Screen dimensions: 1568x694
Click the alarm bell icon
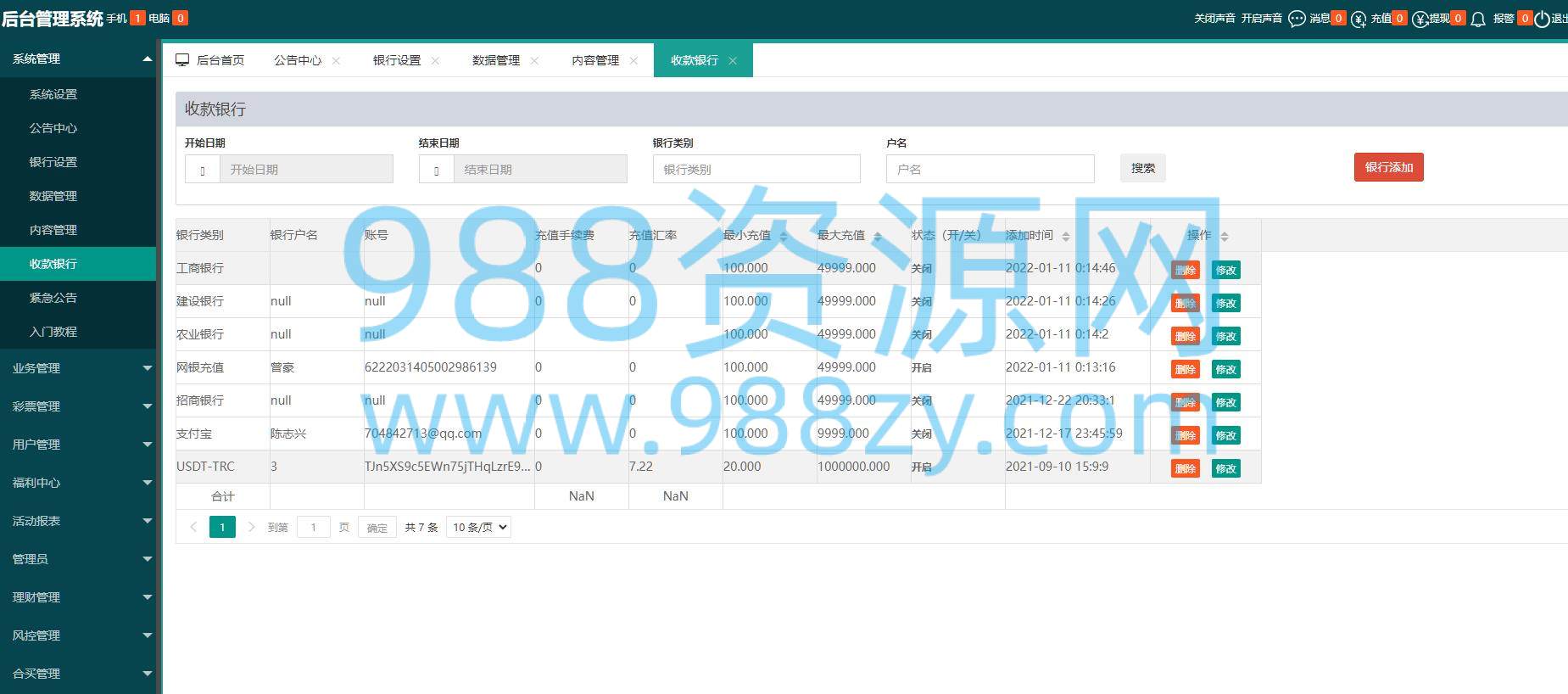1478,19
